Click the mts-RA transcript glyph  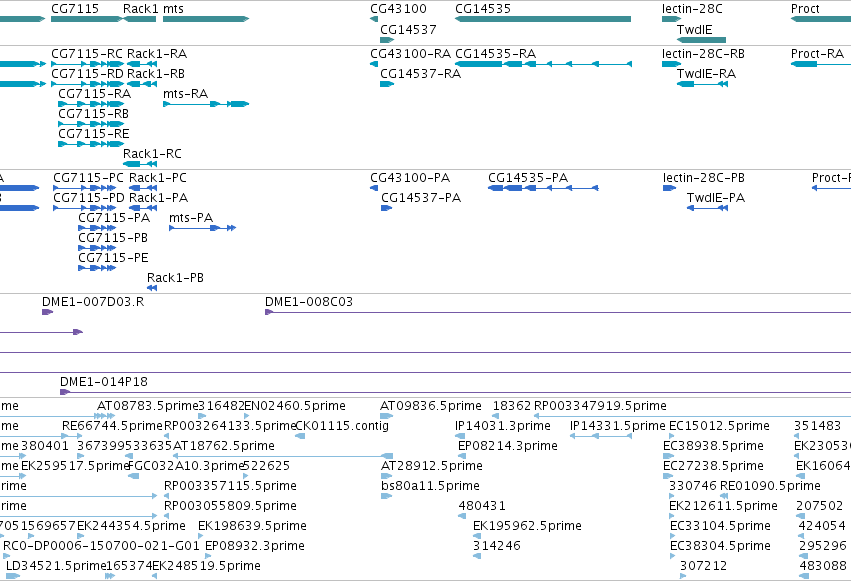(x=206, y=104)
